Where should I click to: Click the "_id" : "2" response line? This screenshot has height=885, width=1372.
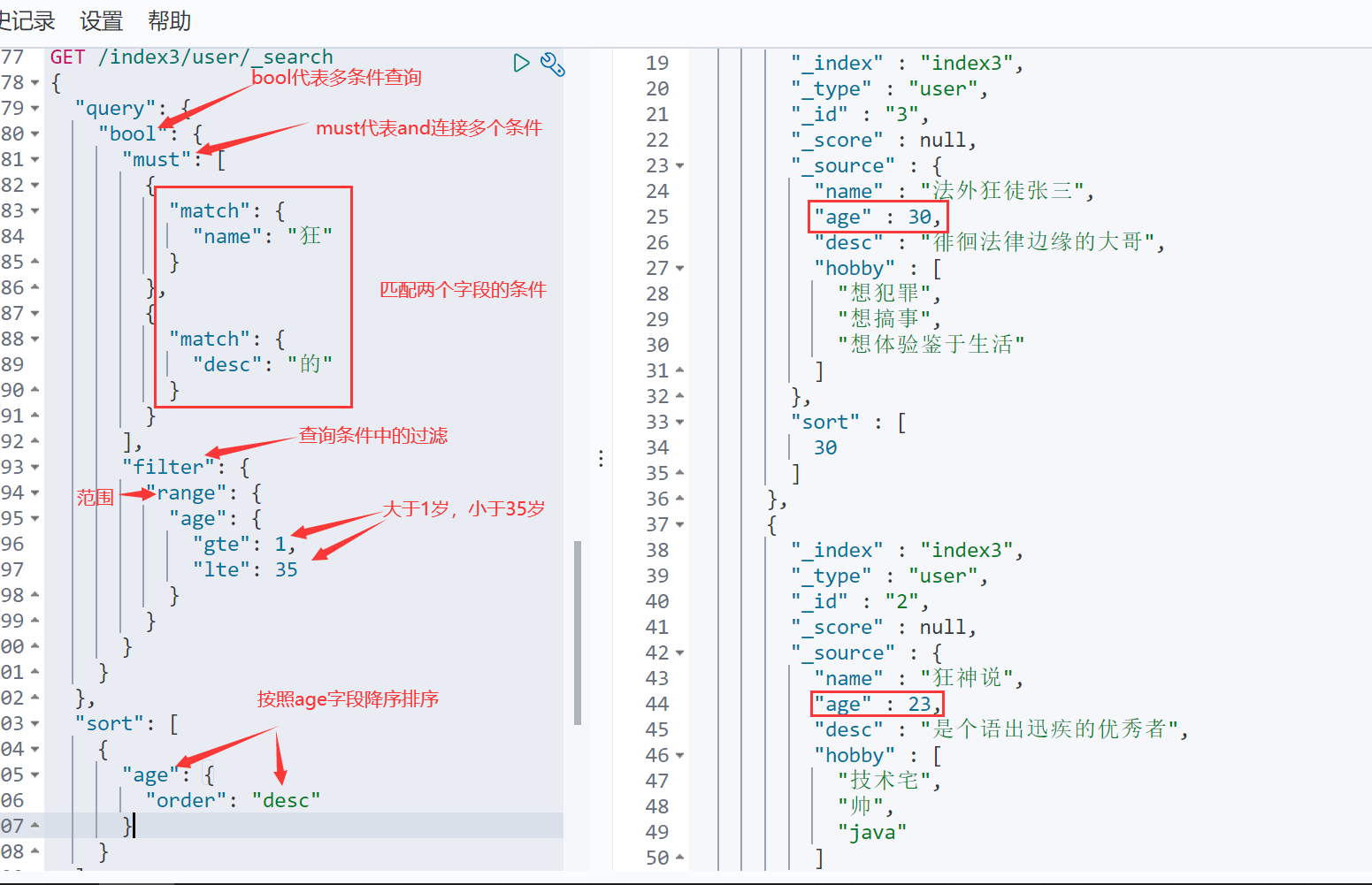click(860, 602)
